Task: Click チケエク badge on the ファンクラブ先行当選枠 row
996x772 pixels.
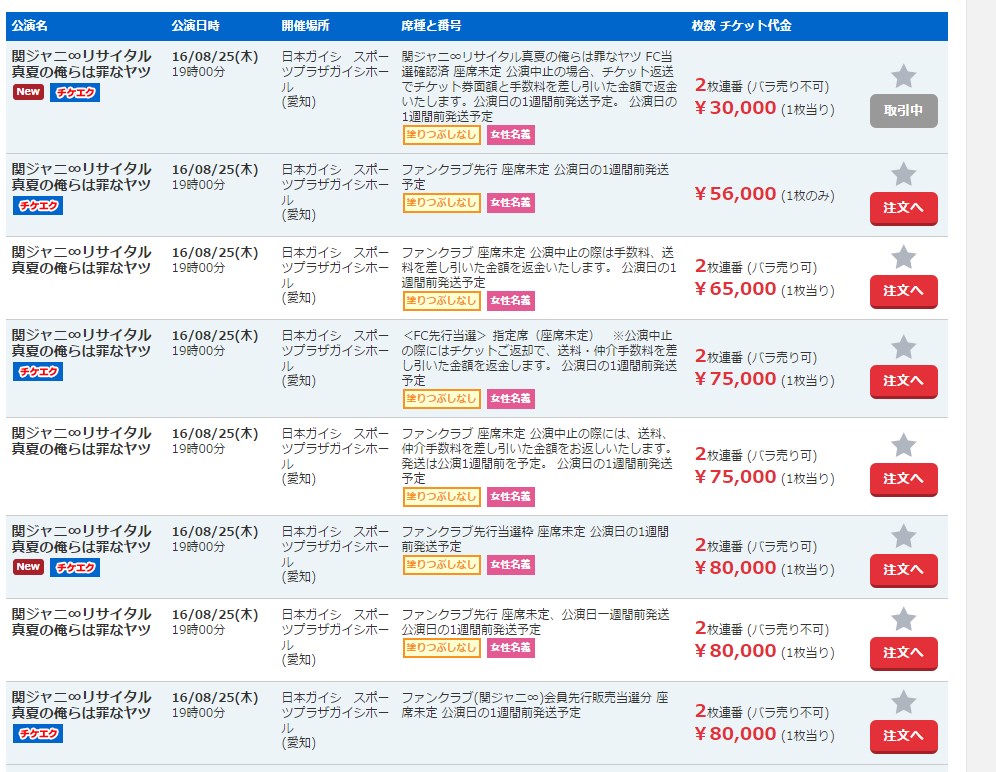Action: [75, 567]
